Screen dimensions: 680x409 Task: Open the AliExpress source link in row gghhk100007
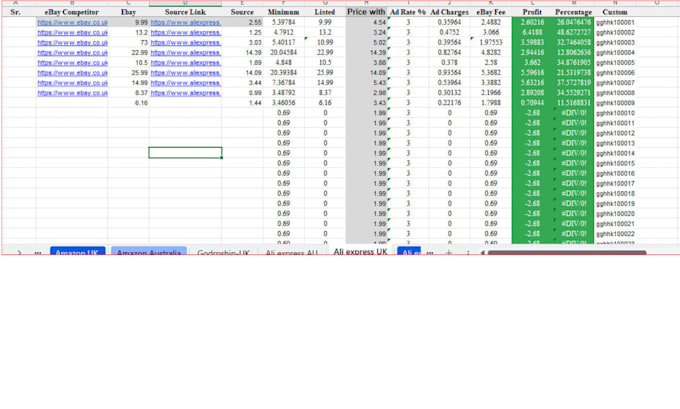pyautogui.click(x=186, y=82)
